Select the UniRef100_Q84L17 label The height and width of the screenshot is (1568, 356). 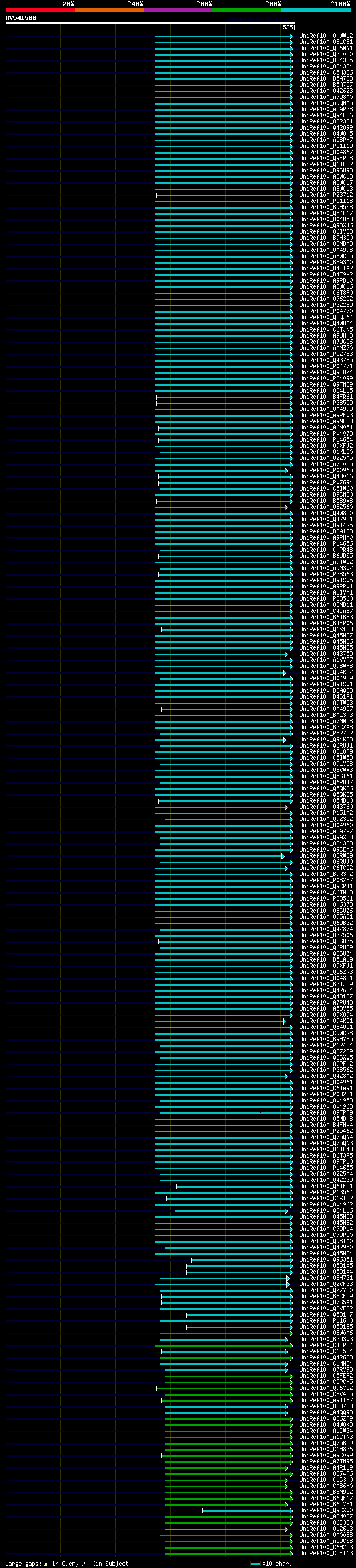[325, 214]
